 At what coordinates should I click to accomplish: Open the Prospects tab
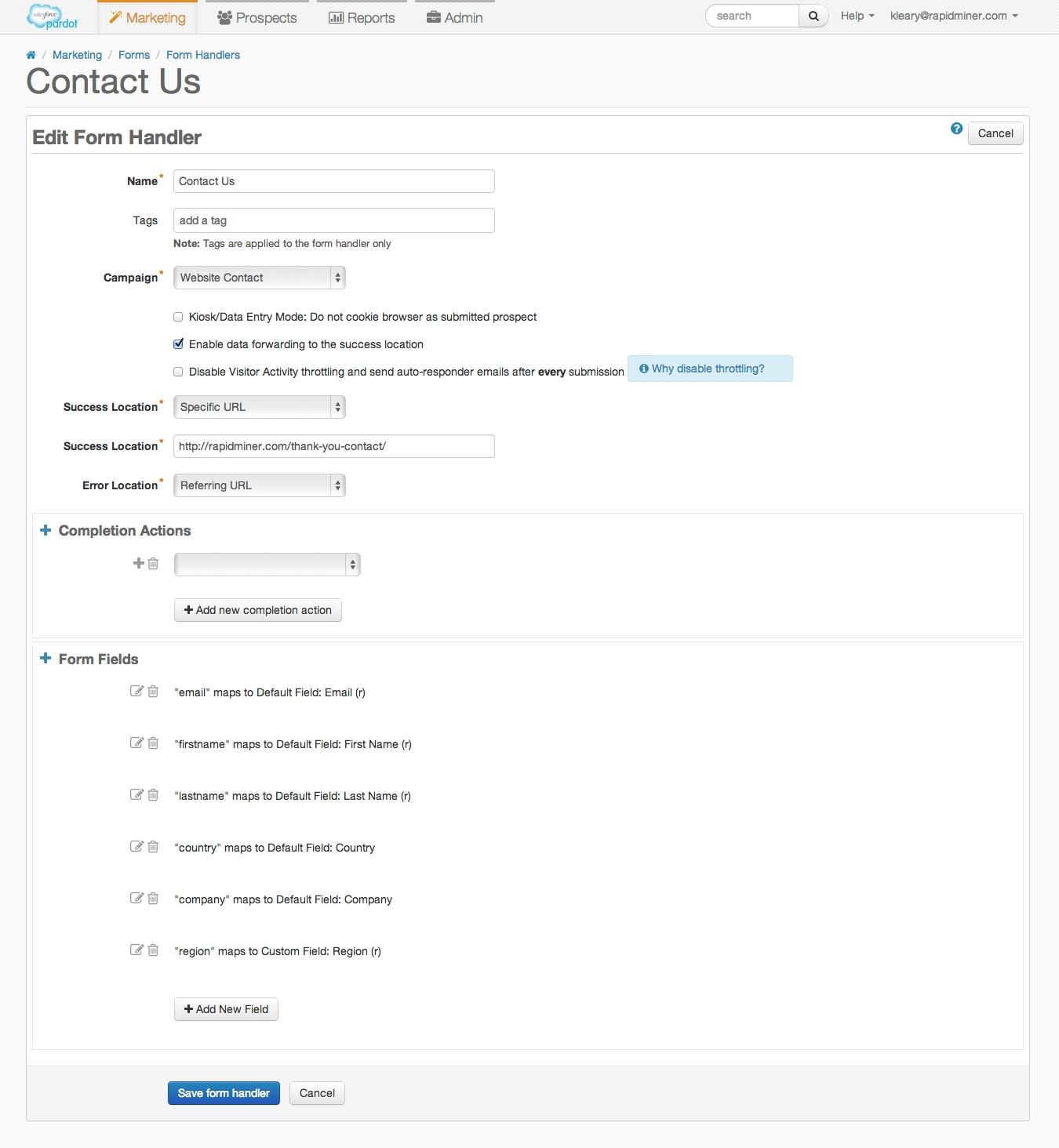(257, 17)
